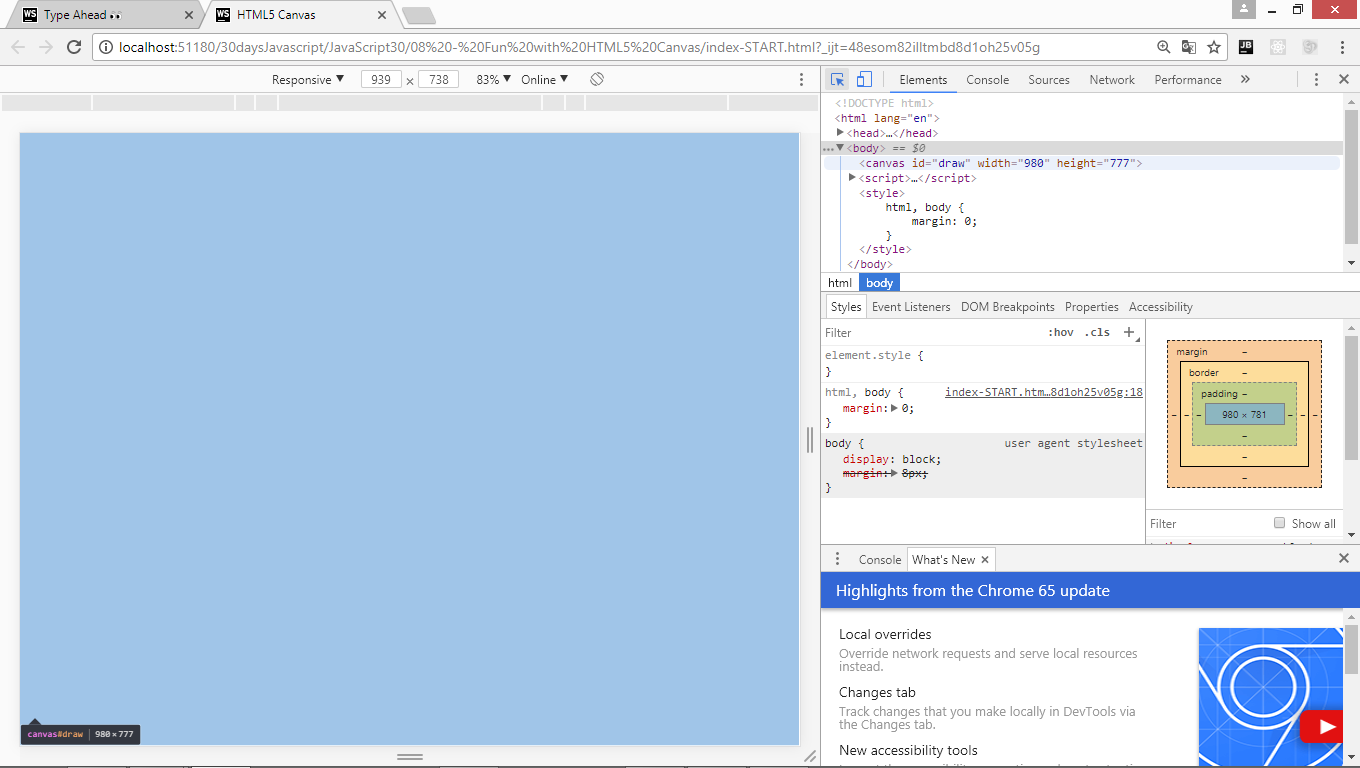Click the zoom magnifier icon in address bar
This screenshot has width=1360, height=768.
(x=1163, y=47)
